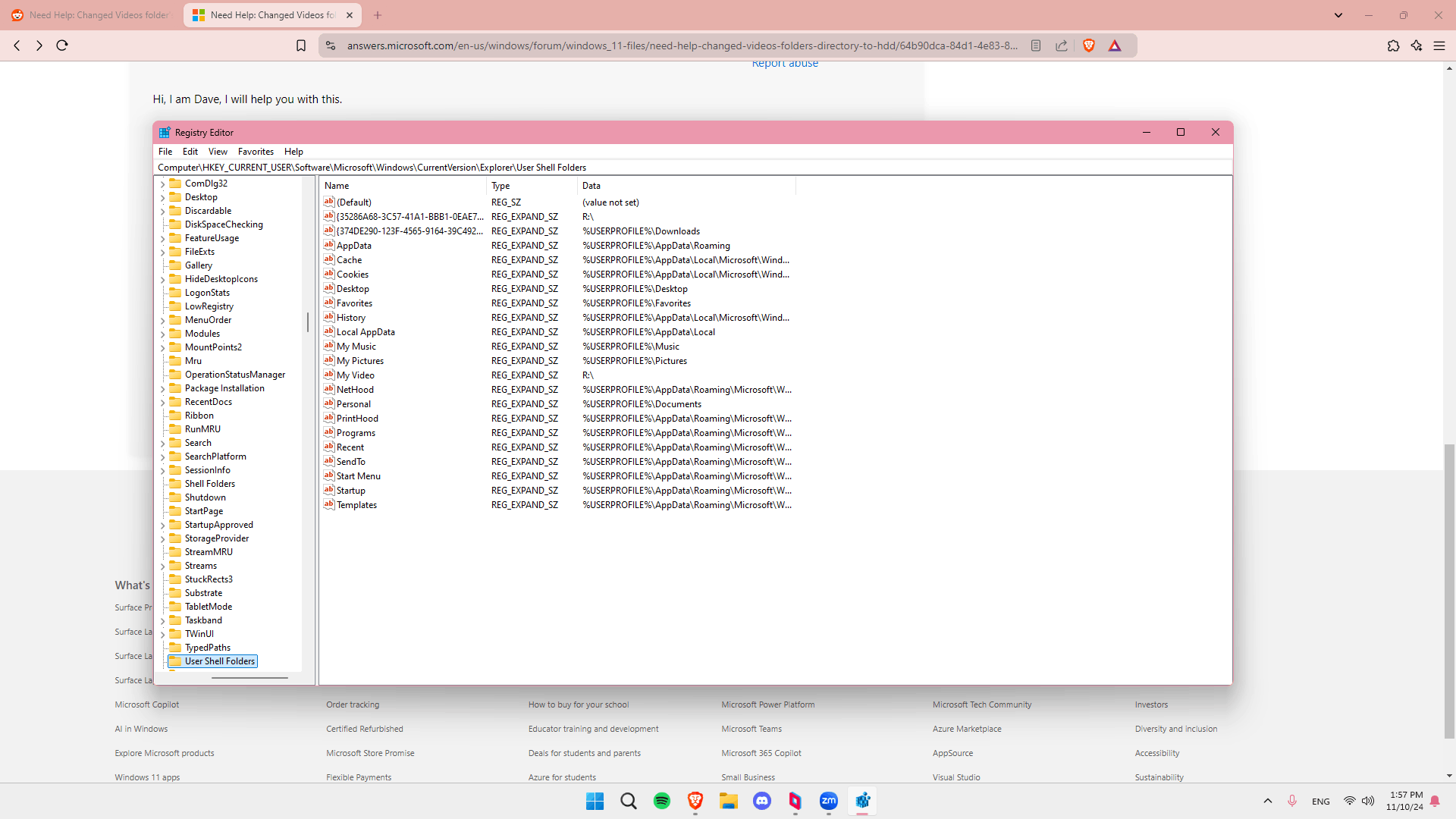Expand the Taskband registry key
Screen dimensions: 1456x819
[x=162, y=621]
